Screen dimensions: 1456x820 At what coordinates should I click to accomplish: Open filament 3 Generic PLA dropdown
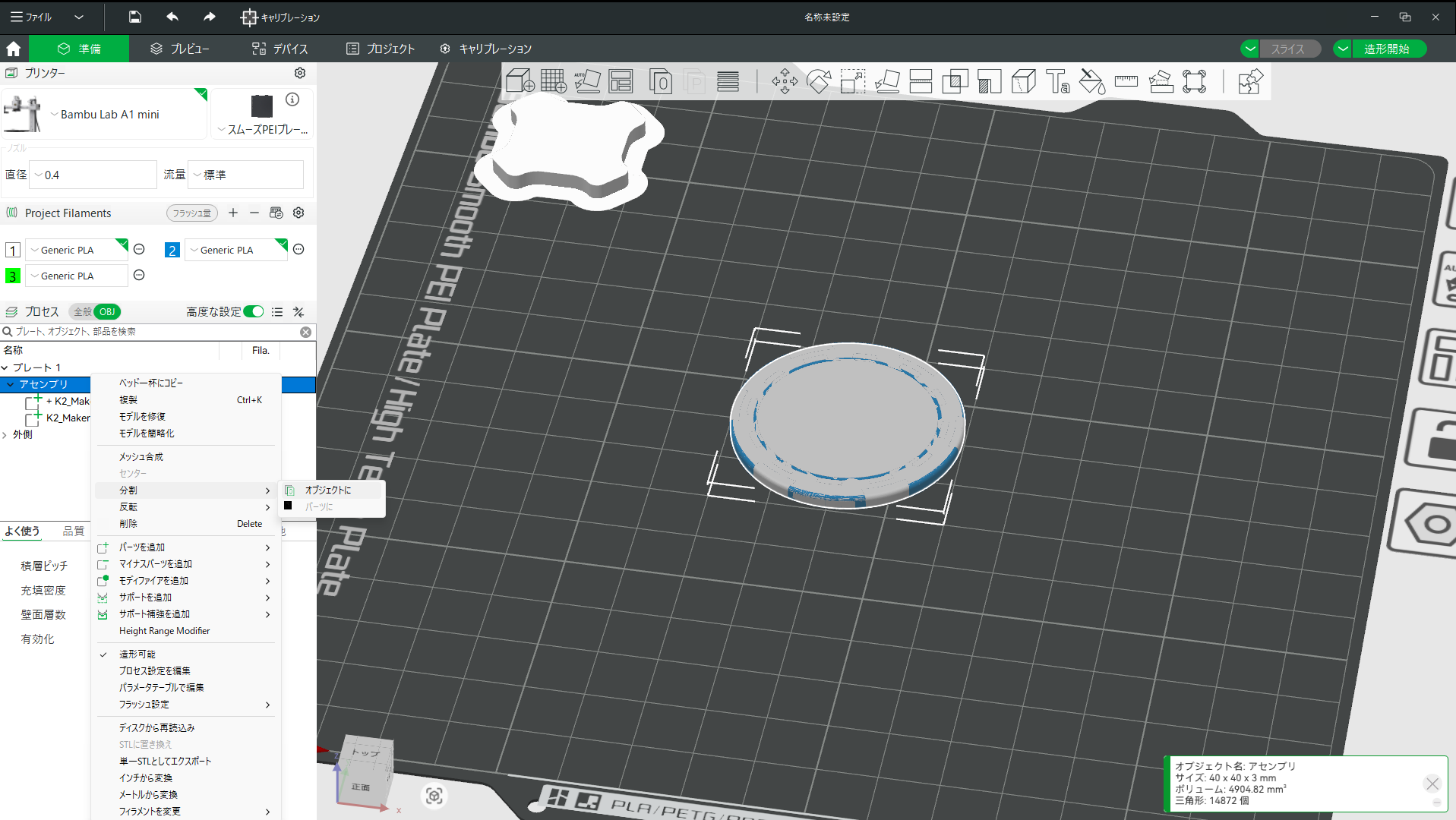(77, 276)
